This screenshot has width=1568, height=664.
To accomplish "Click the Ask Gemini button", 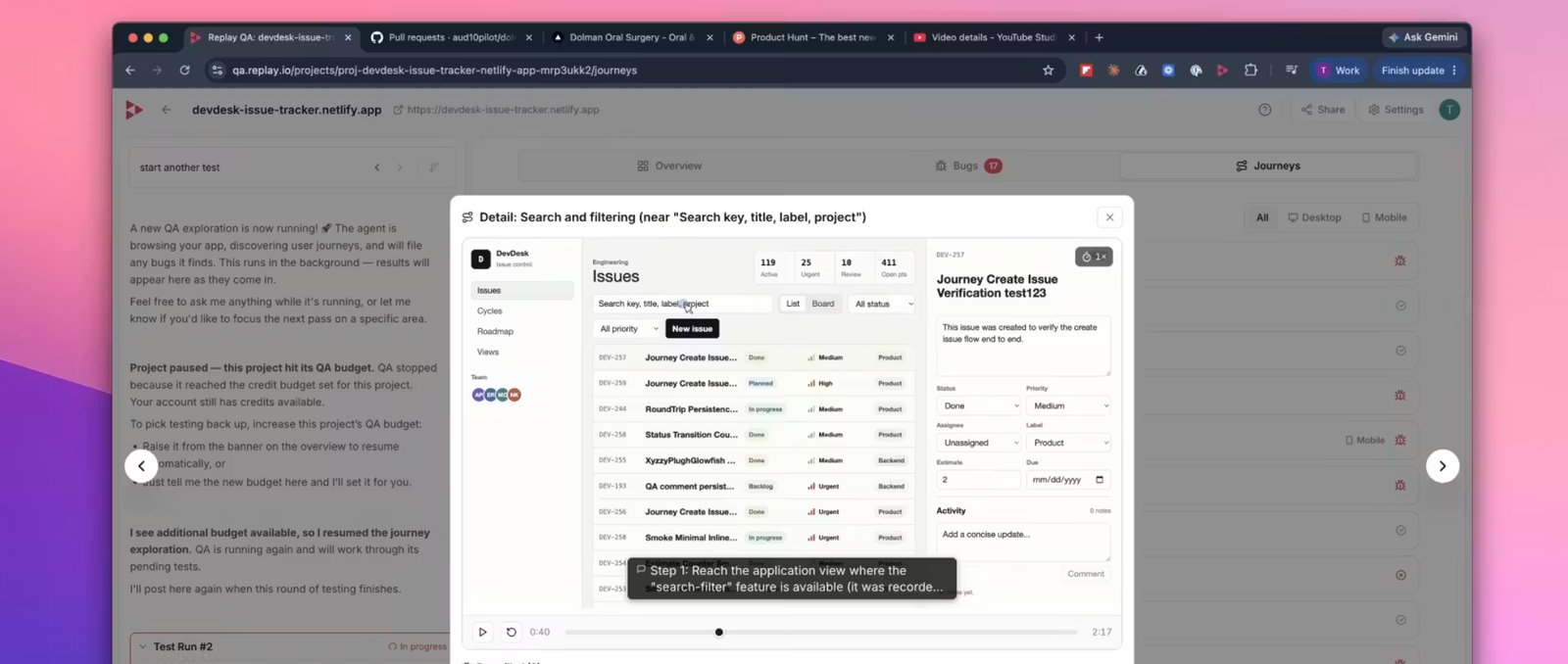I will coord(1423,37).
